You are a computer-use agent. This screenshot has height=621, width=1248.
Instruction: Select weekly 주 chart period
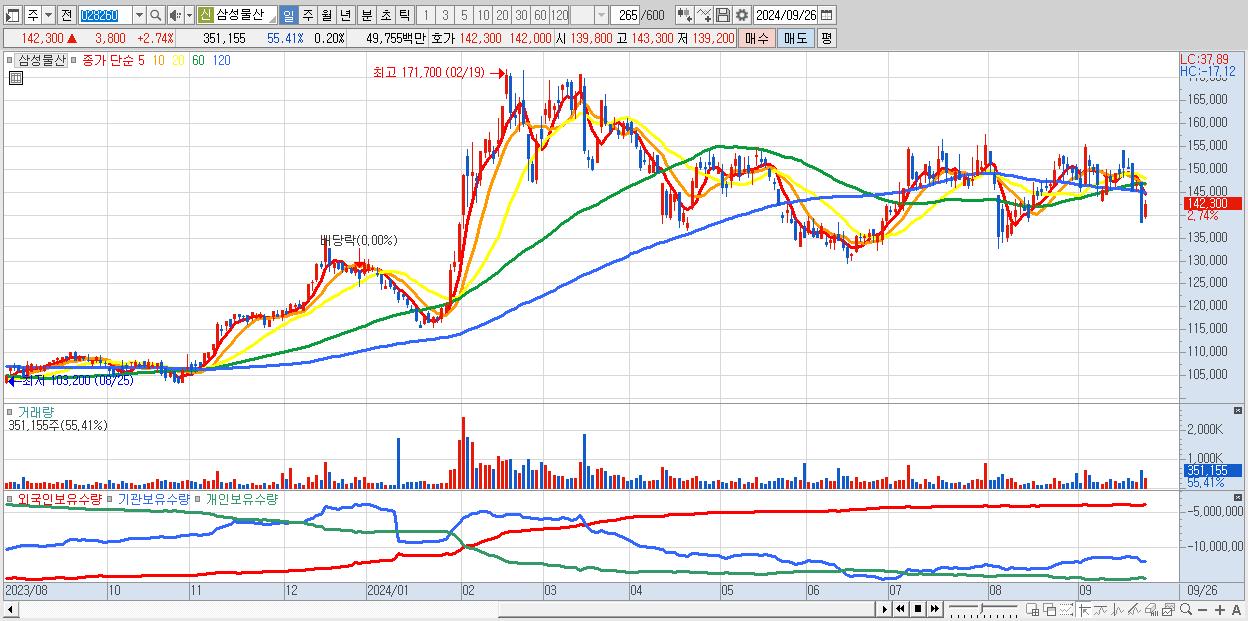click(x=307, y=15)
